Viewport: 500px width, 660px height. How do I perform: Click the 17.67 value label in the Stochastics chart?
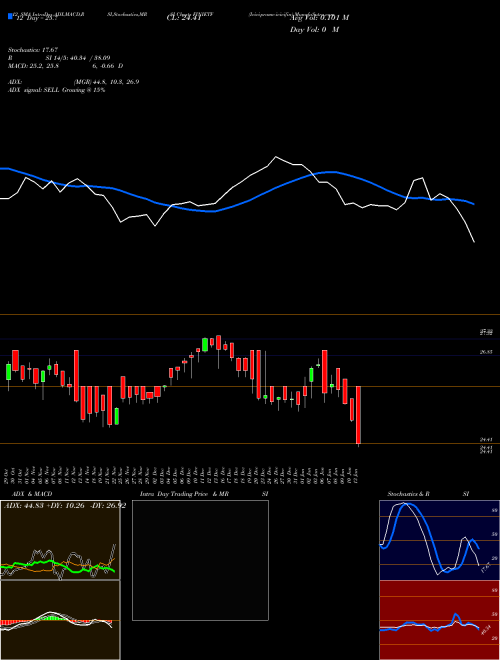(x=485, y=567)
